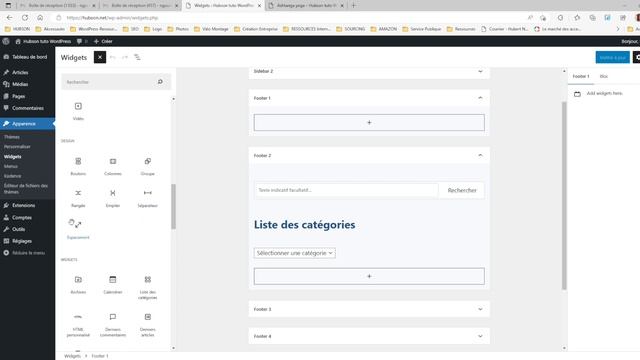Image resolution: width=640 pixels, height=360 pixels.
Task: Insert the HTML personnalisé block
Action: 78,325
